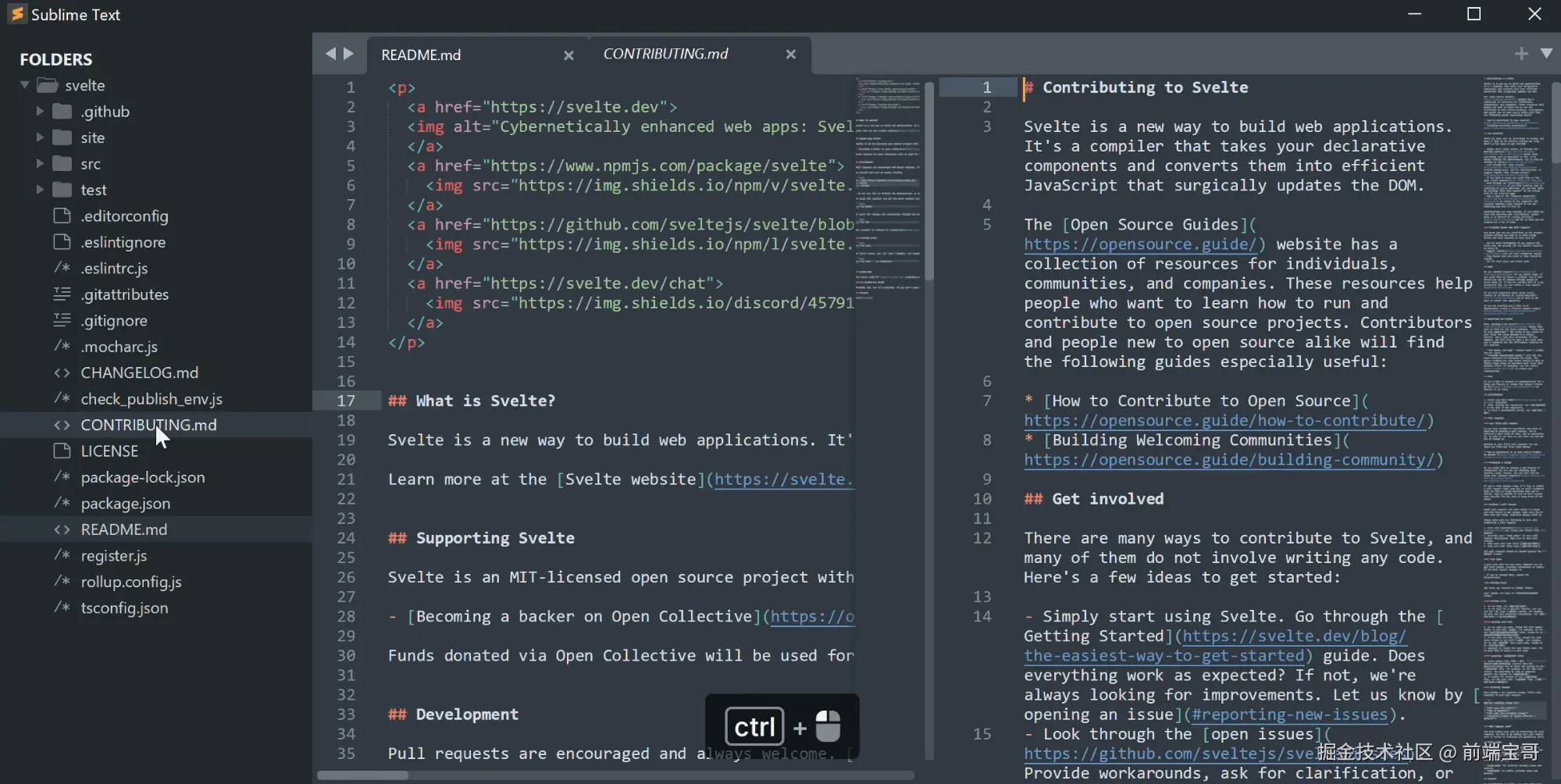
Task: Open the tab overflow dropdown arrow
Action: [x=1546, y=53]
